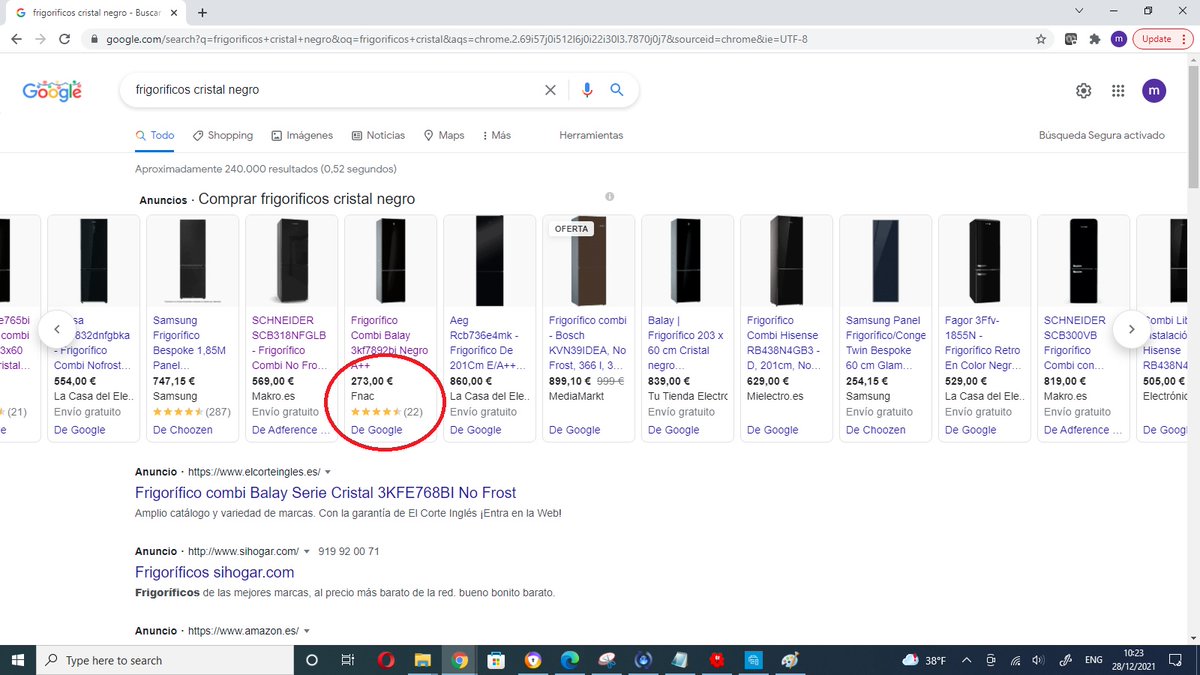This screenshot has width=1200, height=675.
Task: Go to previous products in carousel
Action: (x=57, y=329)
